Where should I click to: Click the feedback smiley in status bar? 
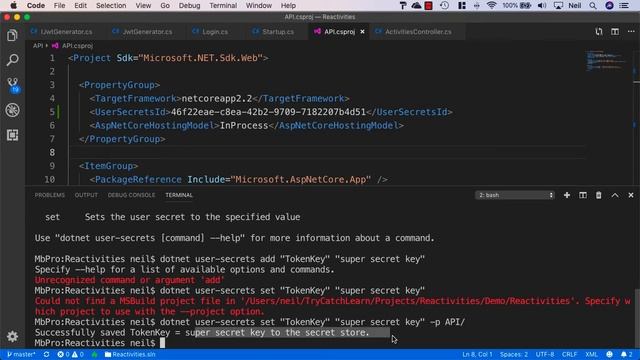609,354
